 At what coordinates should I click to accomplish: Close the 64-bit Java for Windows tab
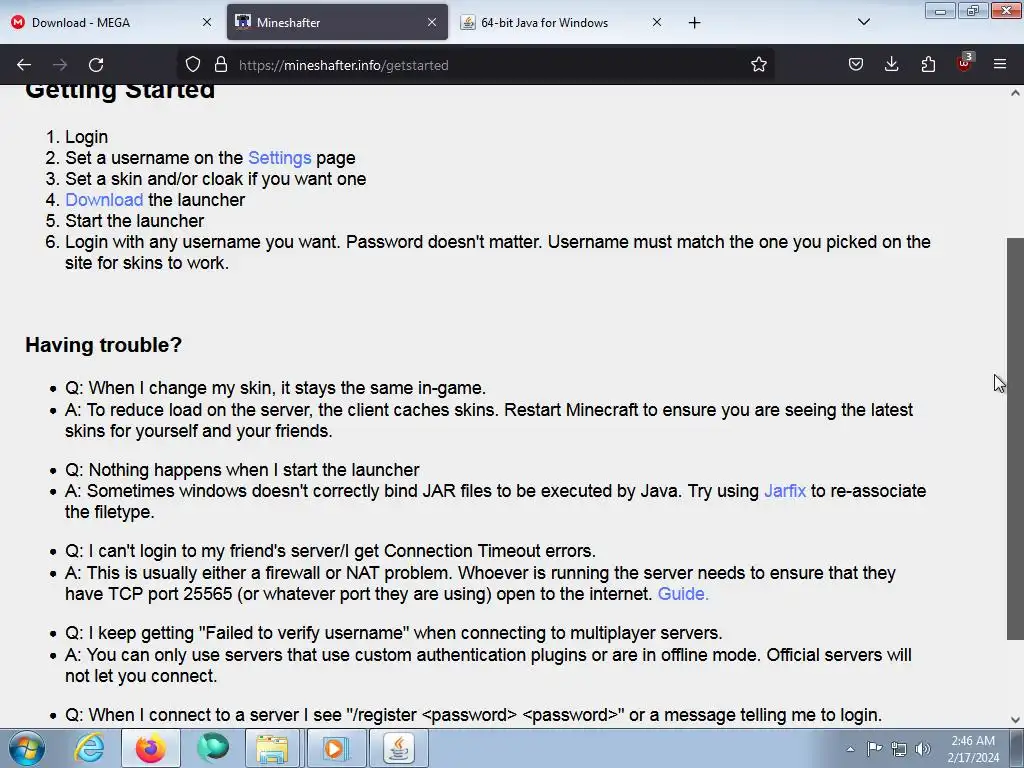pos(657,22)
